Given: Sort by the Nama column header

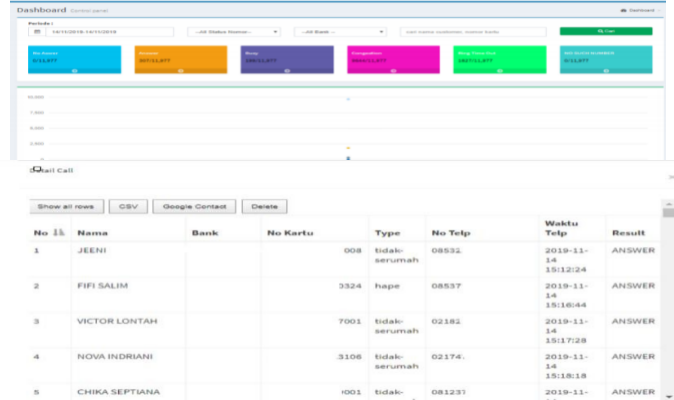Looking at the screenshot, I should click(x=92, y=233).
